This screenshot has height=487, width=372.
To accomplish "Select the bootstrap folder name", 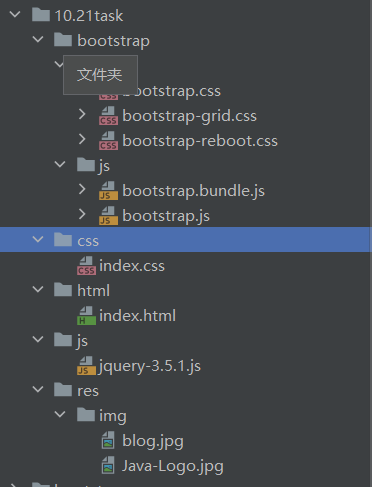I will pyautogui.click(x=114, y=41).
